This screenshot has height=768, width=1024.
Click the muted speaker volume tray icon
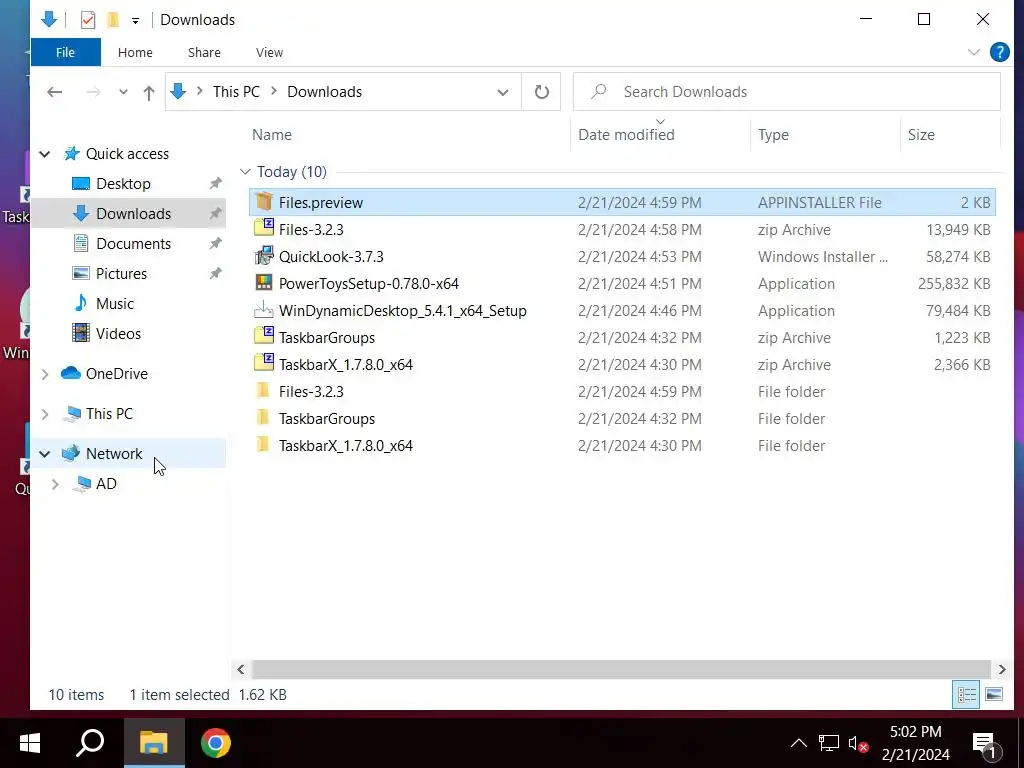point(858,743)
